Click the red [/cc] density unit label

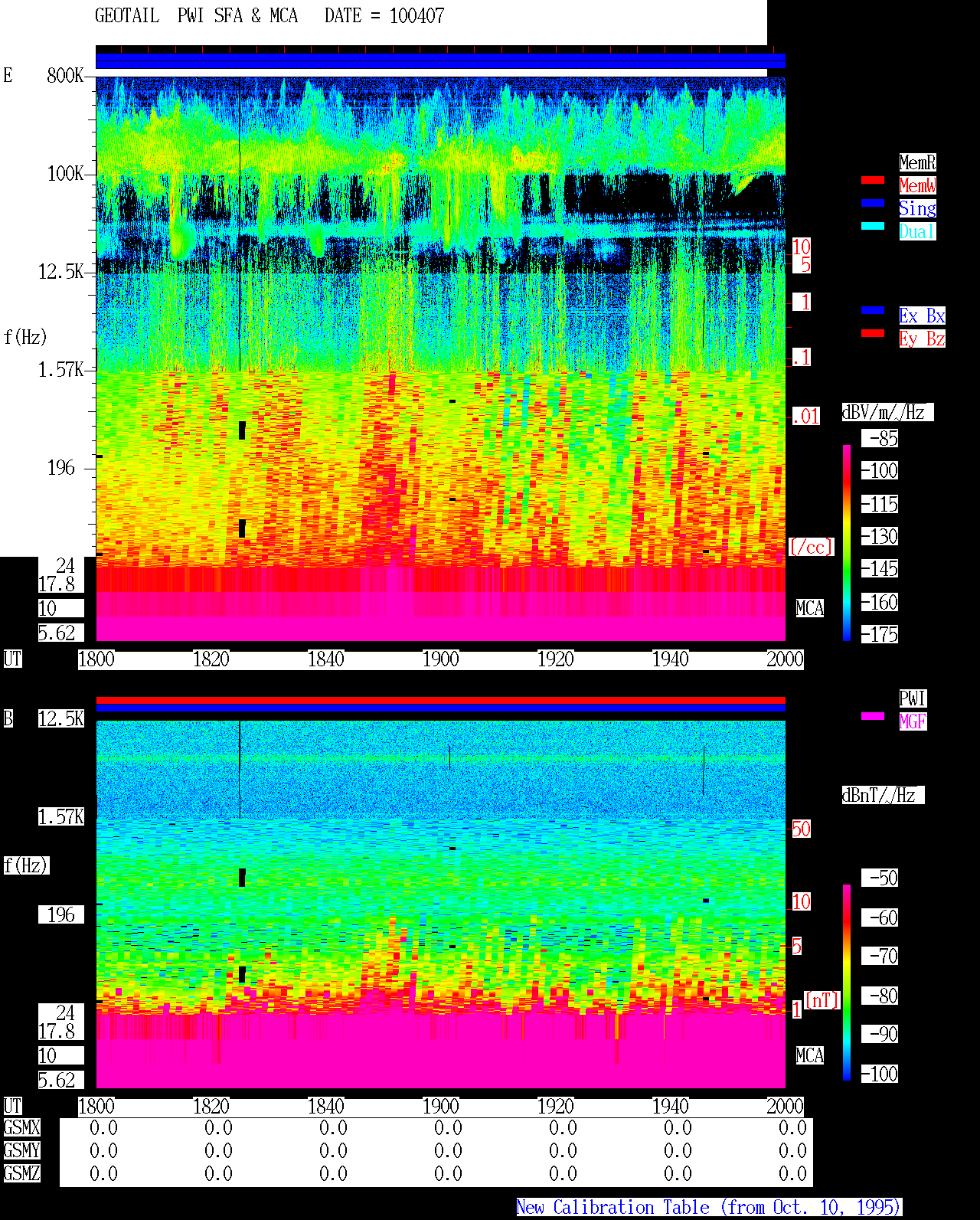(811, 547)
